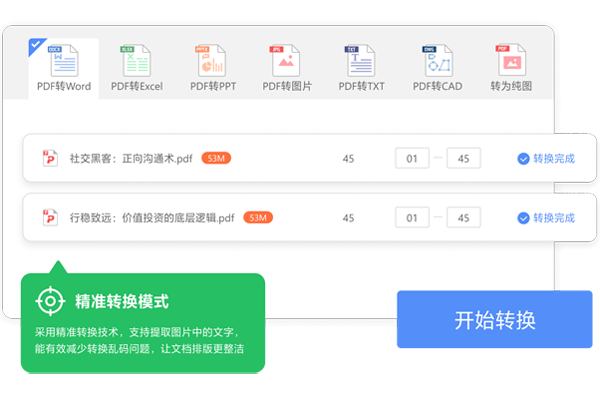Viewport: 600px width, 400px height.
Task: Choose the PDF转PPT conversion icon
Action: 211,62
